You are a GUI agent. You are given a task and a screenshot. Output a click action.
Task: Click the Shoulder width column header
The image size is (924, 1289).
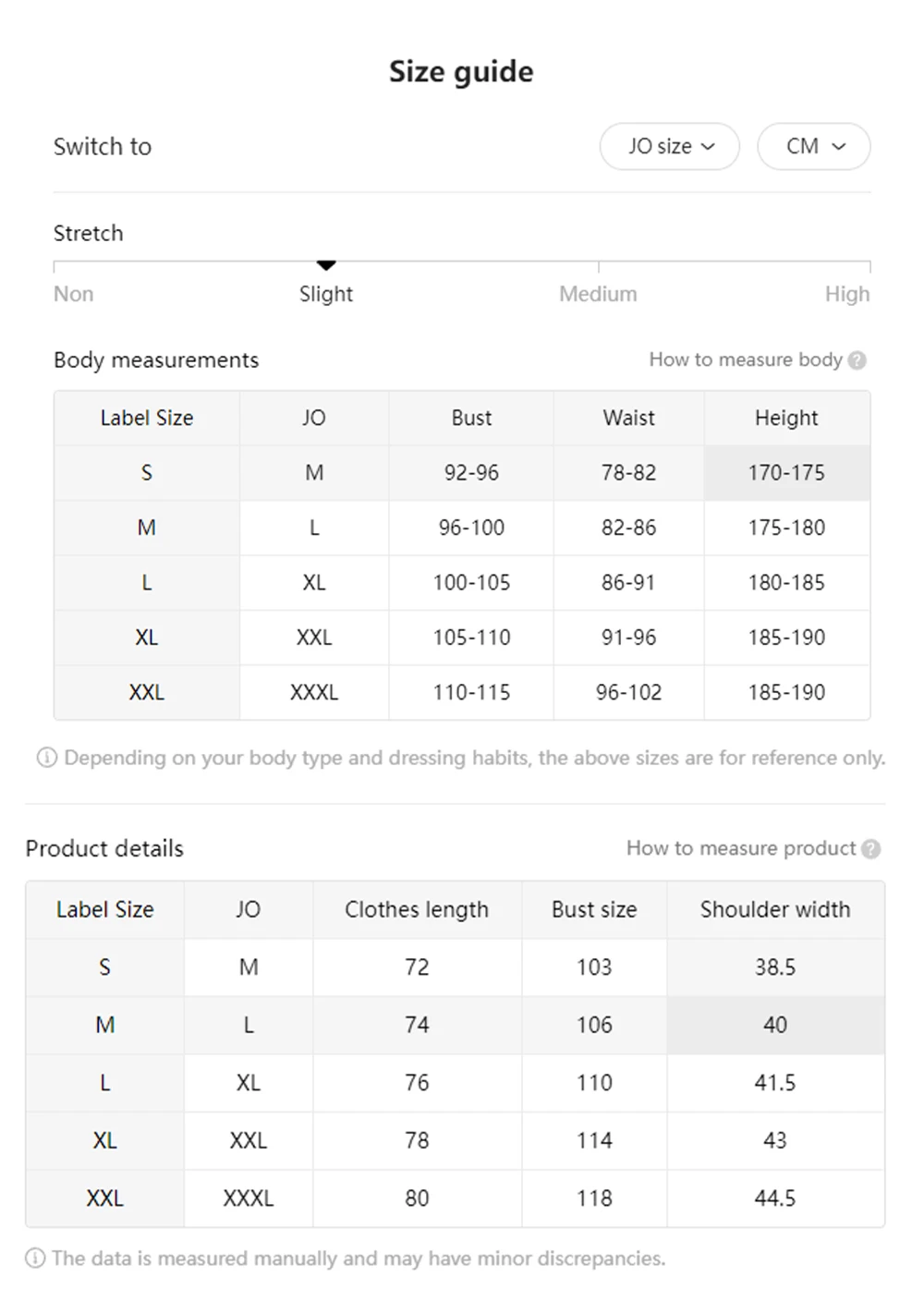pos(775,909)
